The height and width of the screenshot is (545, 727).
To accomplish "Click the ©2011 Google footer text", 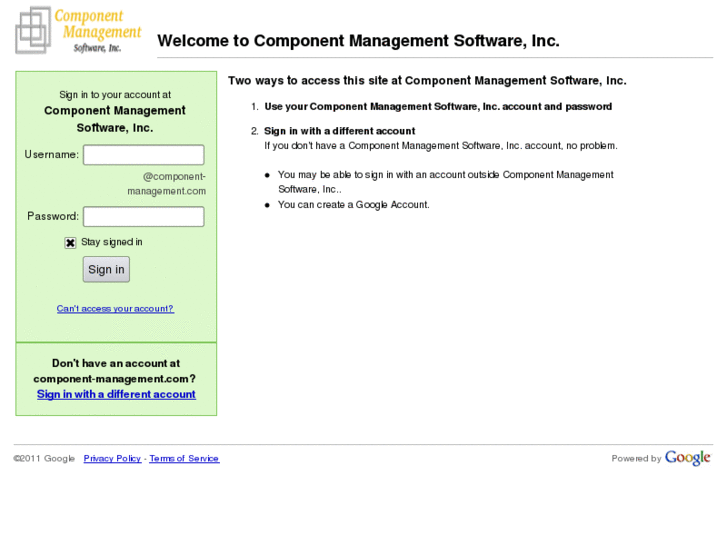I will (x=44, y=458).
